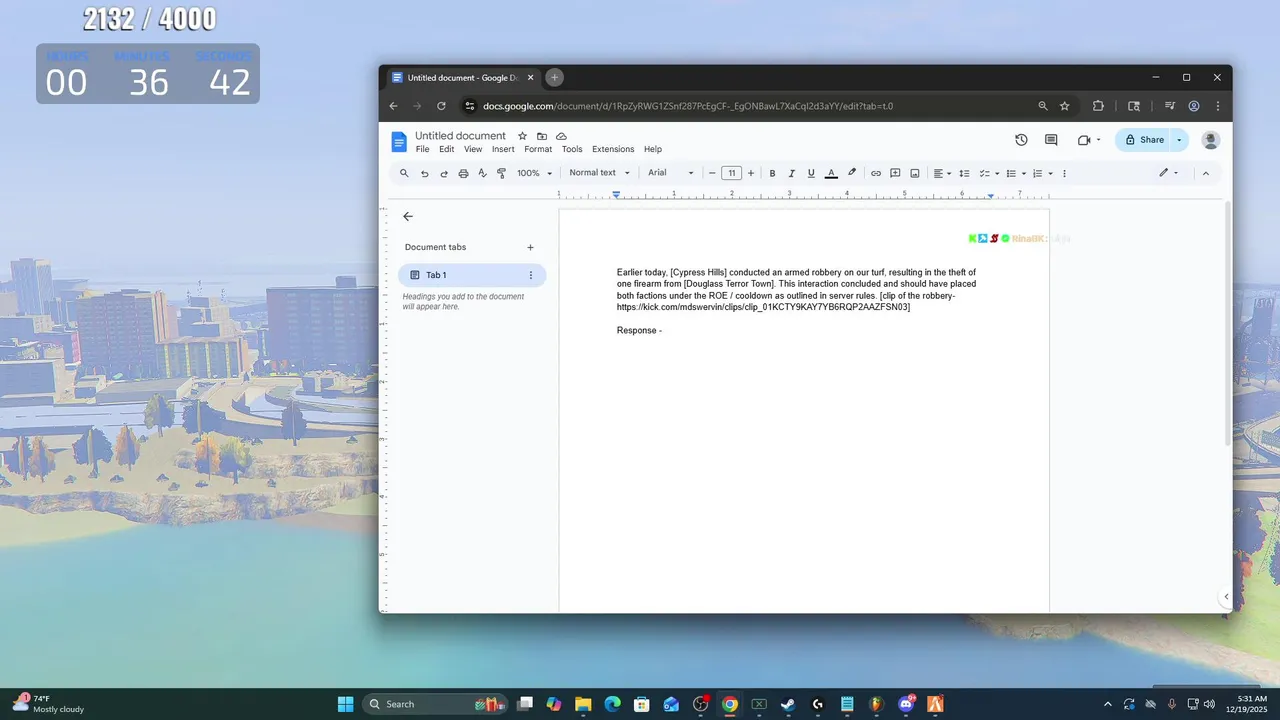Click the Untitled document title
Viewport: 1280px width, 720px height.
pos(460,136)
